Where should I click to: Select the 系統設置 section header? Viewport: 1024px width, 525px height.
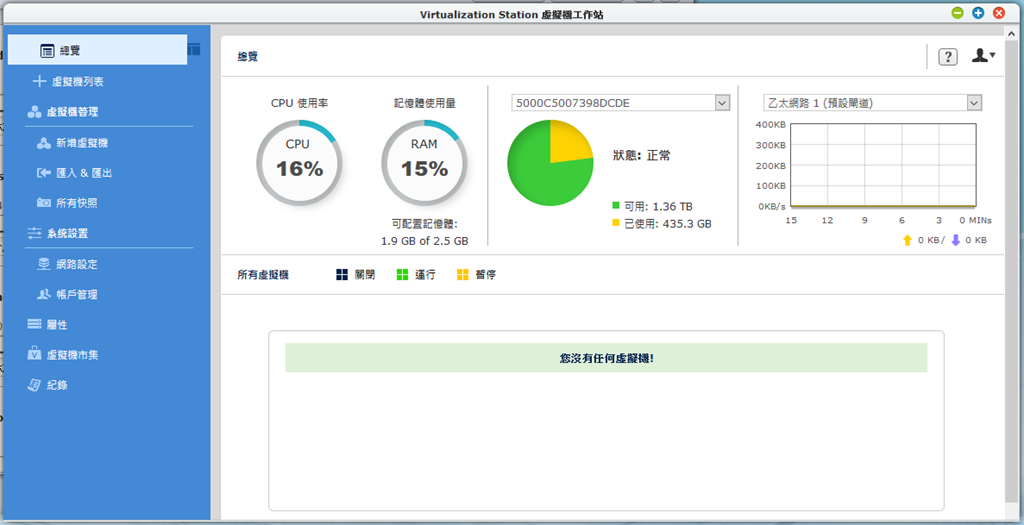67,233
